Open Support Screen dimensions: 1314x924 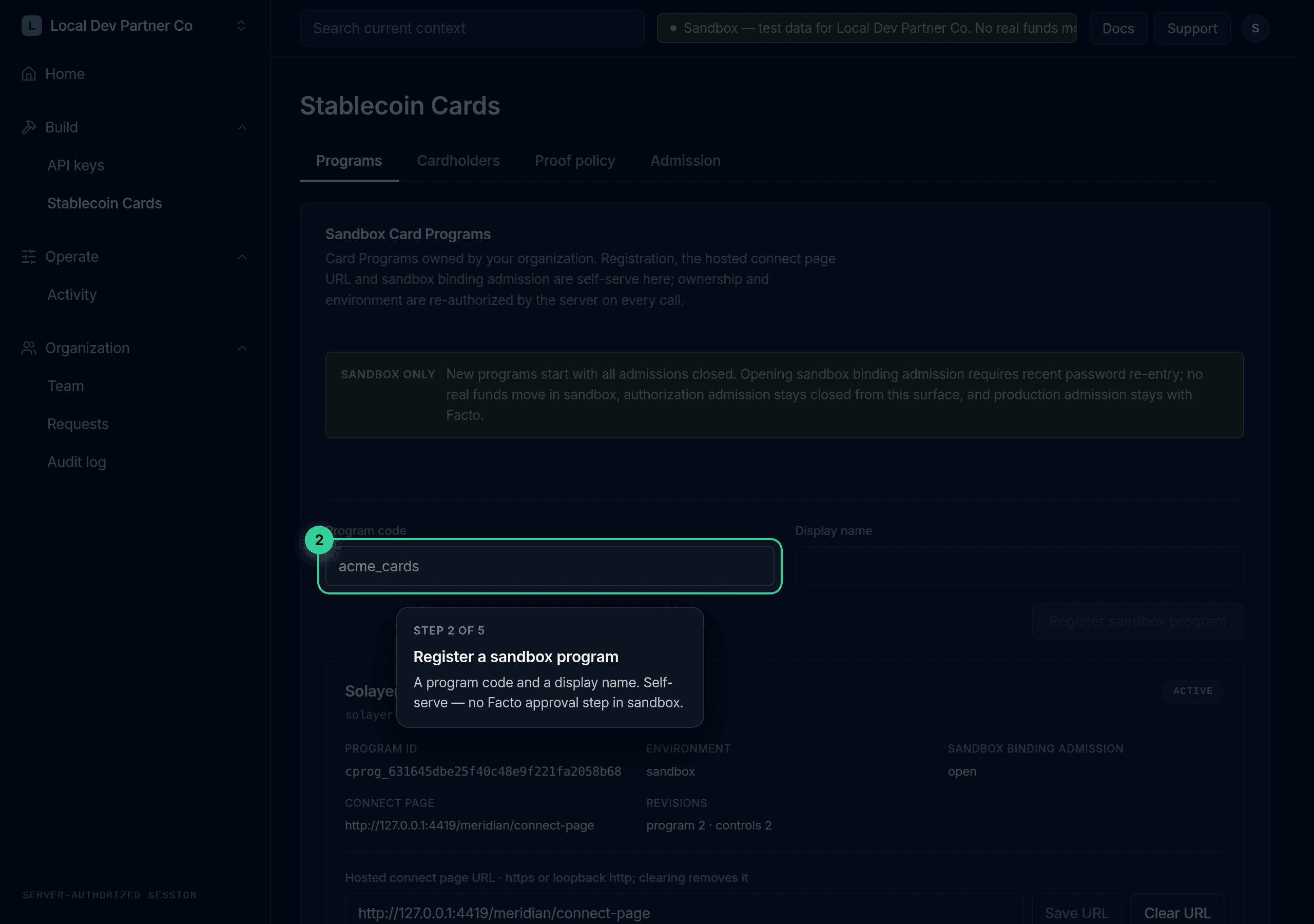coord(1191,28)
